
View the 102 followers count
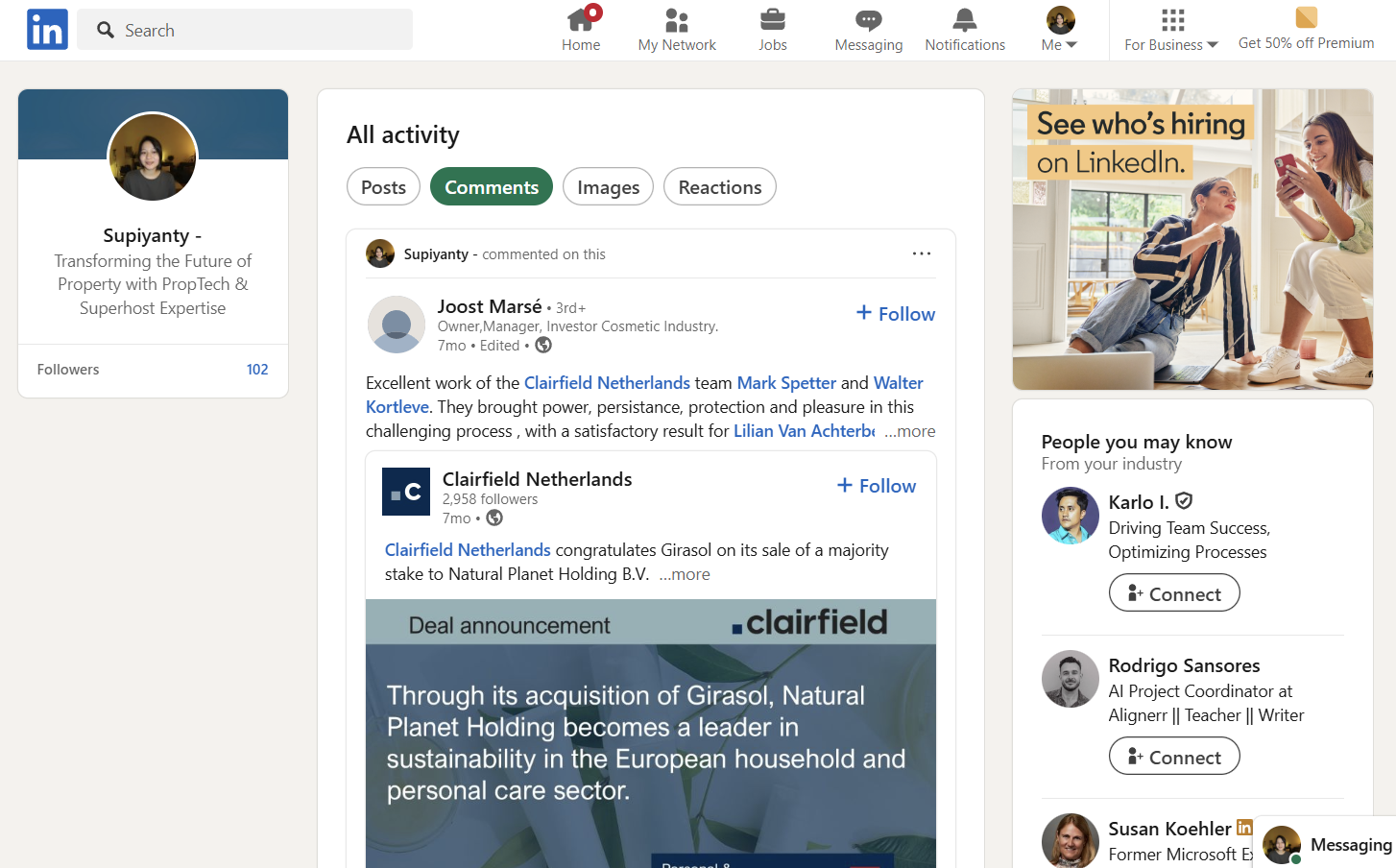pyautogui.click(x=257, y=370)
